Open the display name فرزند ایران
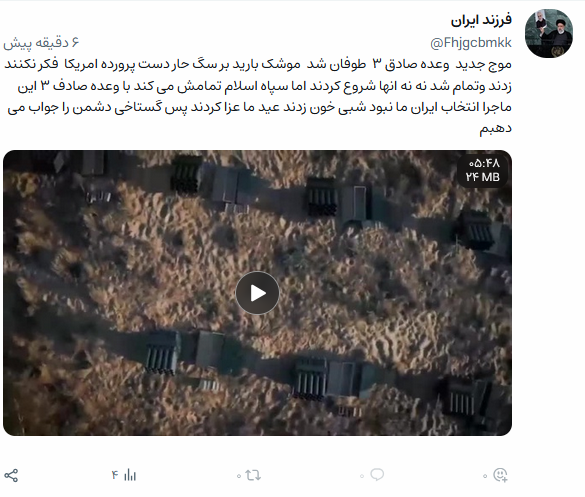This screenshot has width=585, height=497. click(481, 21)
